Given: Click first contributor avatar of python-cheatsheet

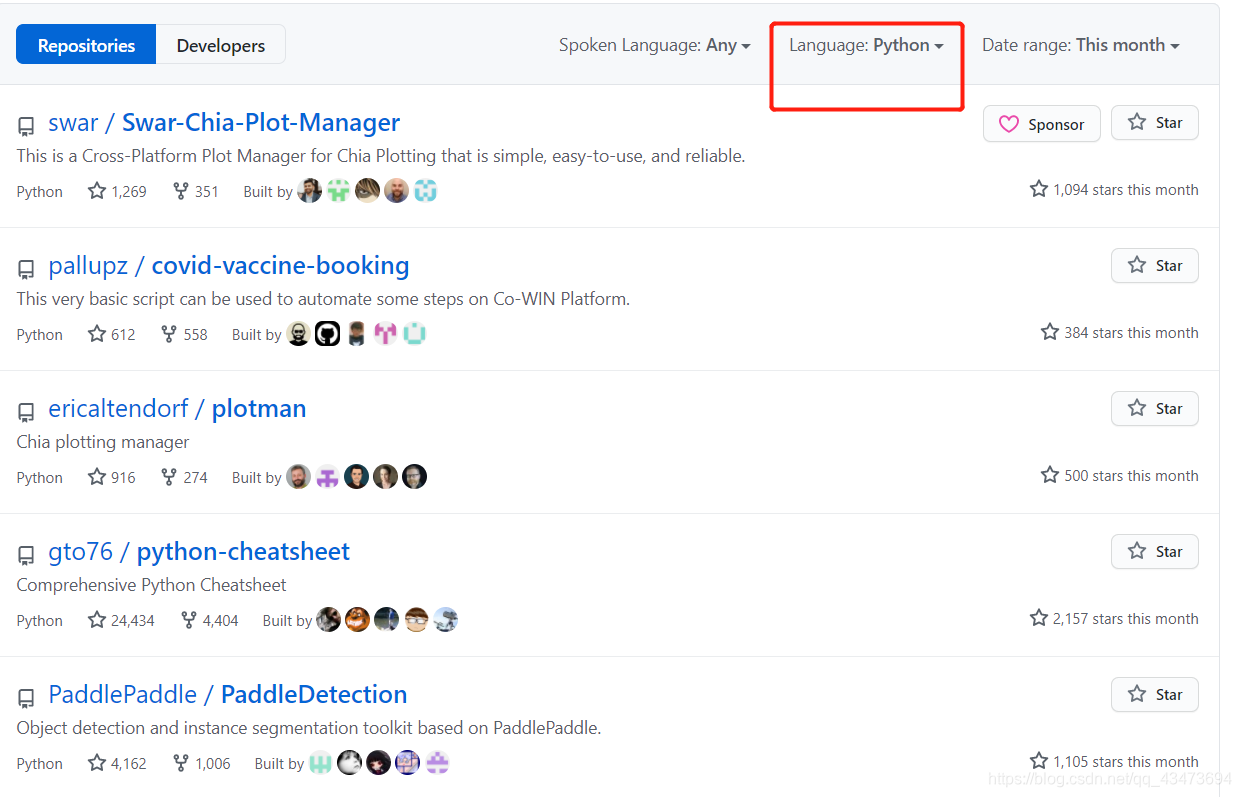Looking at the screenshot, I should (x=329, y=619).
